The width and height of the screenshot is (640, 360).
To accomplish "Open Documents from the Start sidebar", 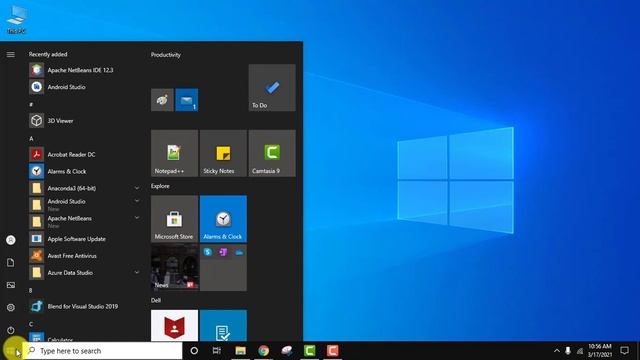I will 11,262.
